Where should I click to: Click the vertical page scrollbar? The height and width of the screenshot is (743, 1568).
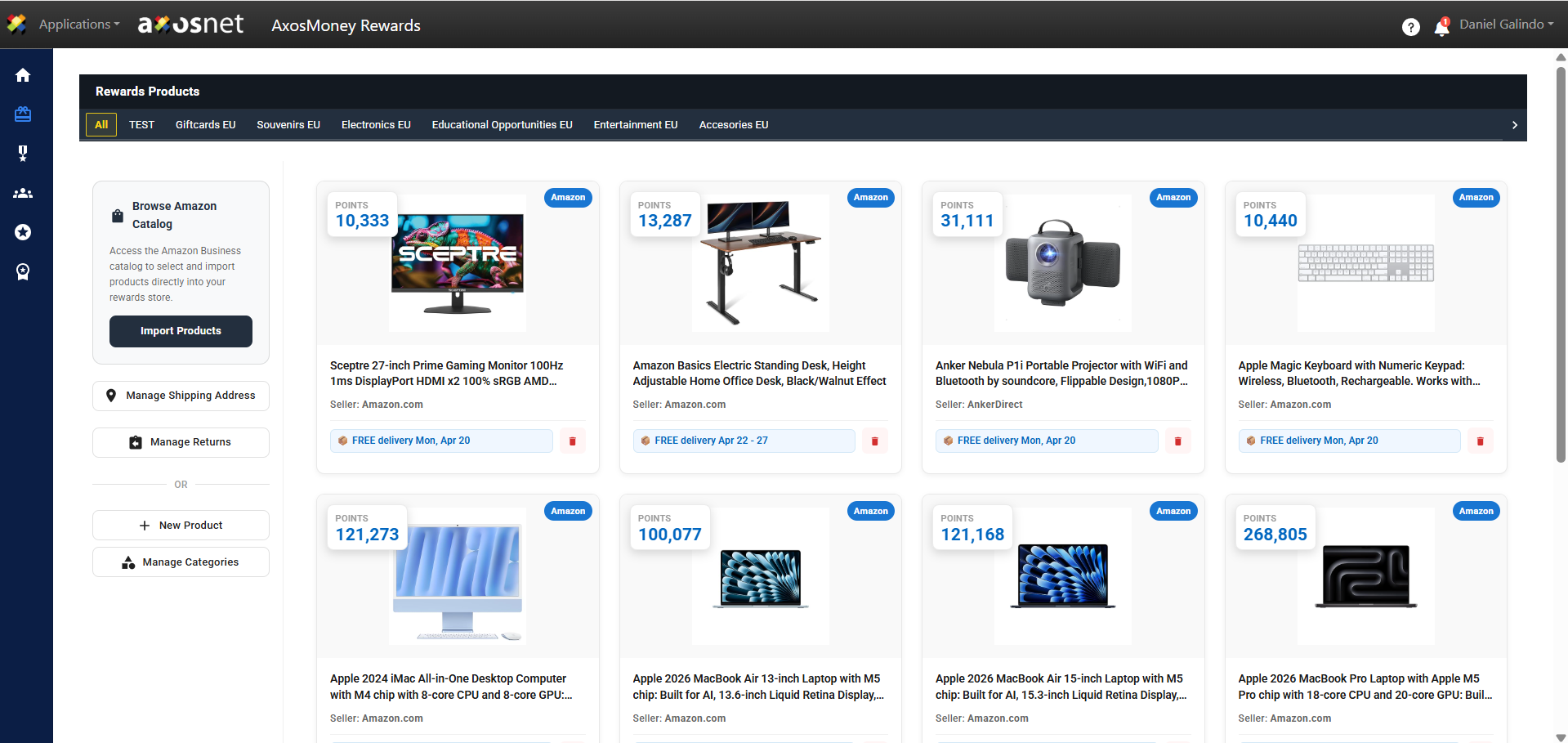1561,262
